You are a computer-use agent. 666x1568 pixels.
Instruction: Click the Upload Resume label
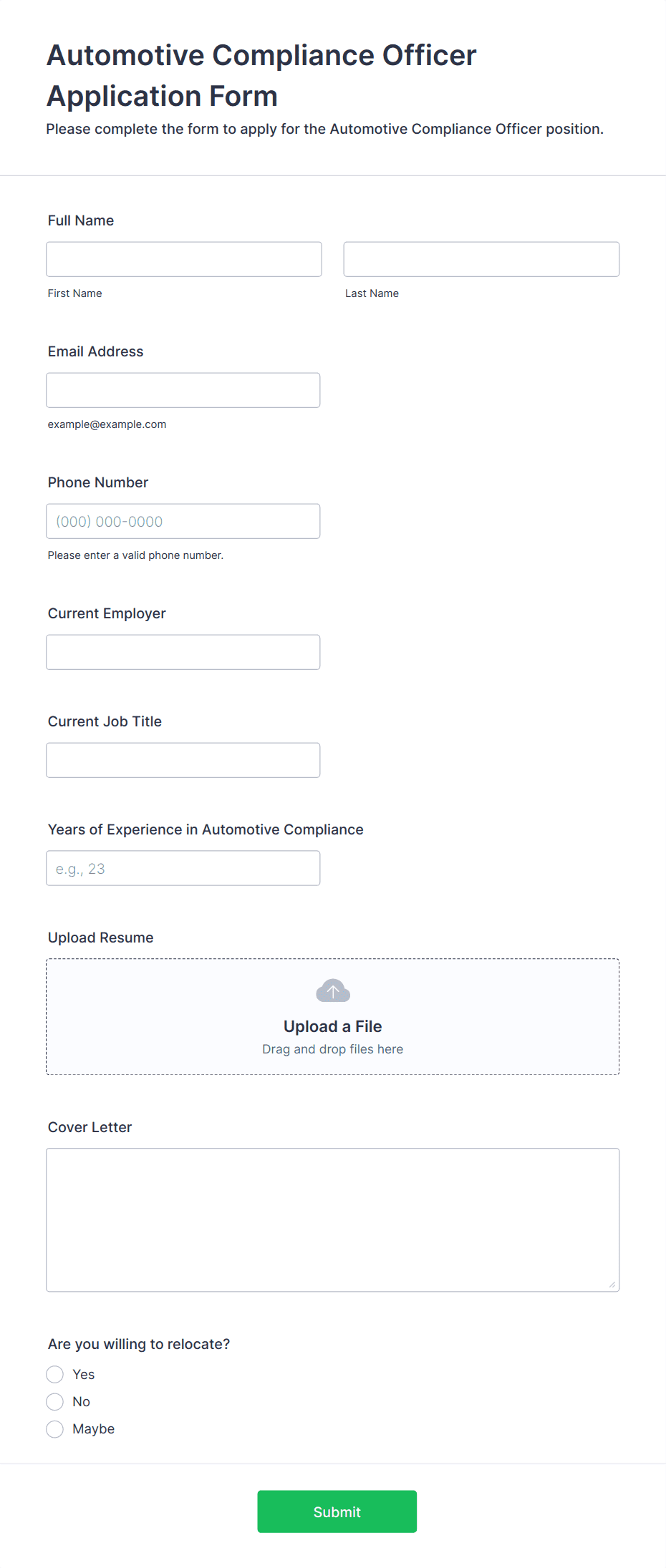click(x=101, y=938)
